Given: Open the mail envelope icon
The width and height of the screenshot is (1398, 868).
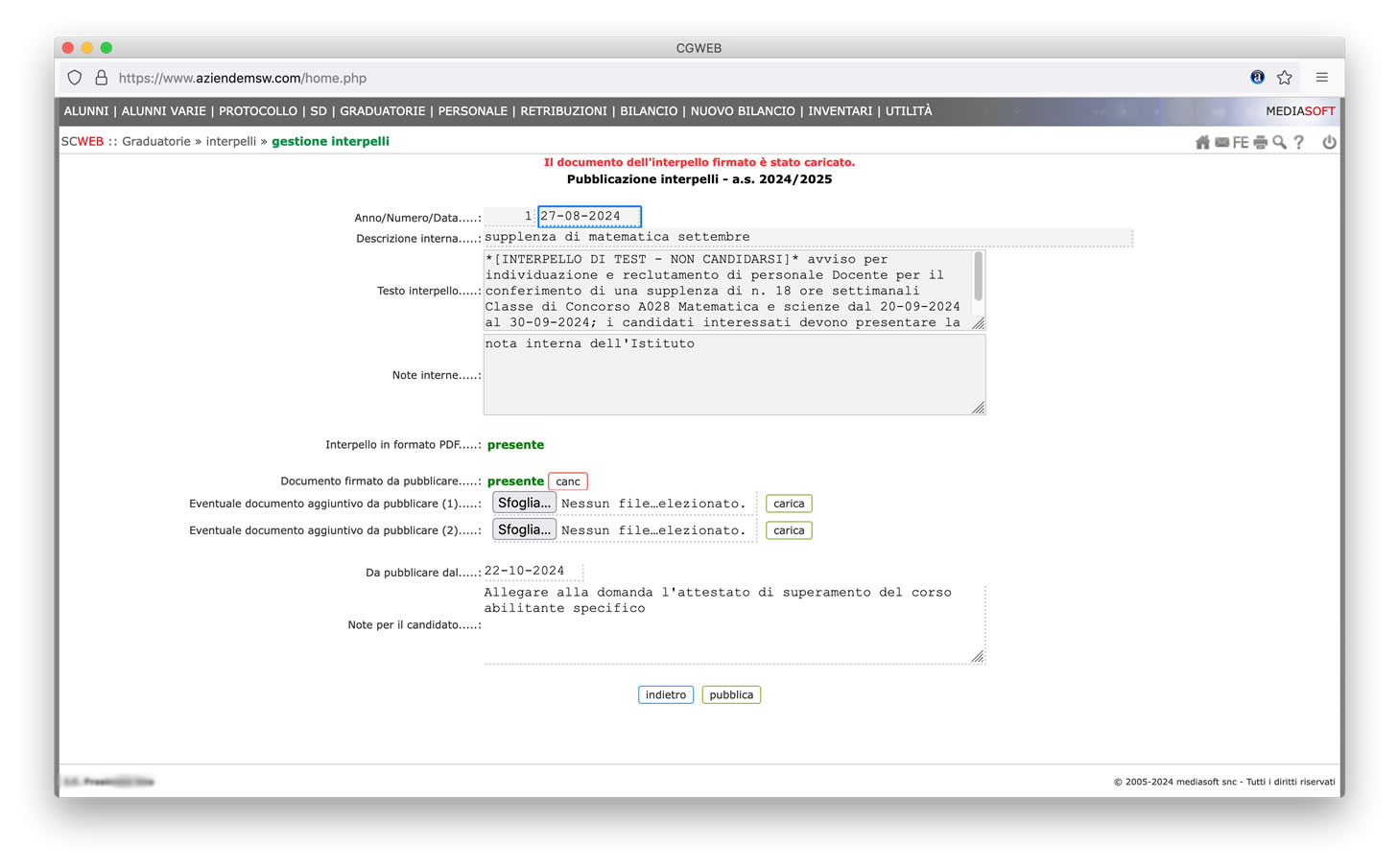Looking at the screenshot, I should 1221,142.
